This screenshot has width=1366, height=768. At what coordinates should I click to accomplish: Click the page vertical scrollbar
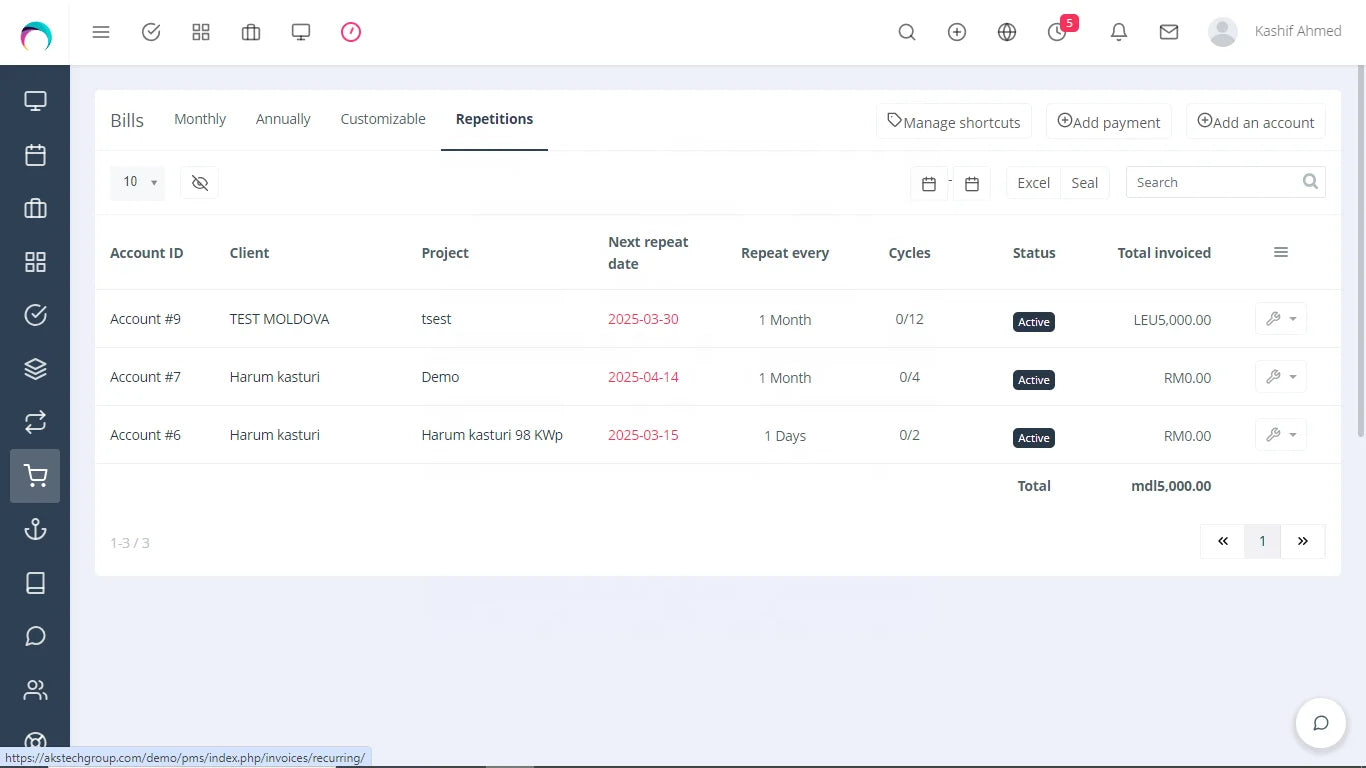pos(1360,250)
